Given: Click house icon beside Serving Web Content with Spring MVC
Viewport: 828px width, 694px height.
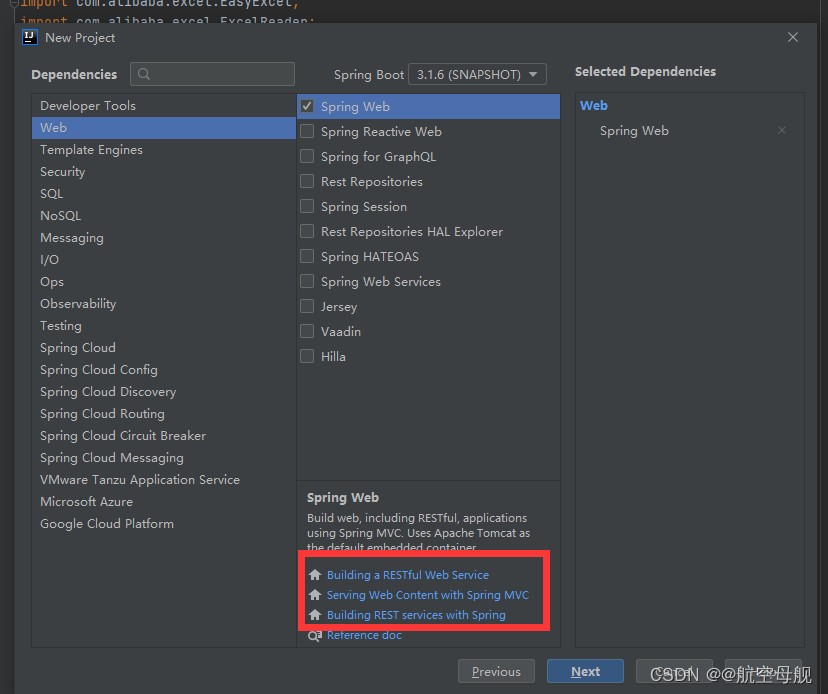Looking at the screenshot, I should pyautogui.click(x=315, y=595).
